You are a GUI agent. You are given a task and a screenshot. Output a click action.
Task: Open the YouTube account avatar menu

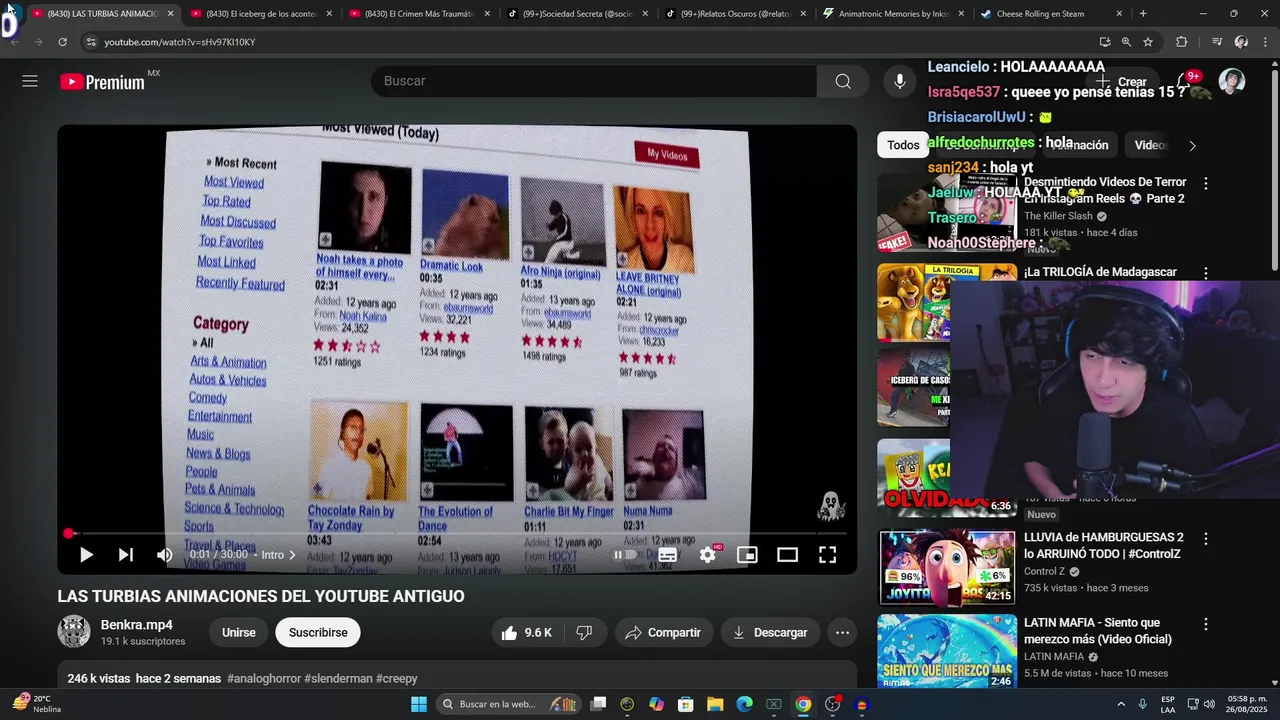coord(1232,82)
